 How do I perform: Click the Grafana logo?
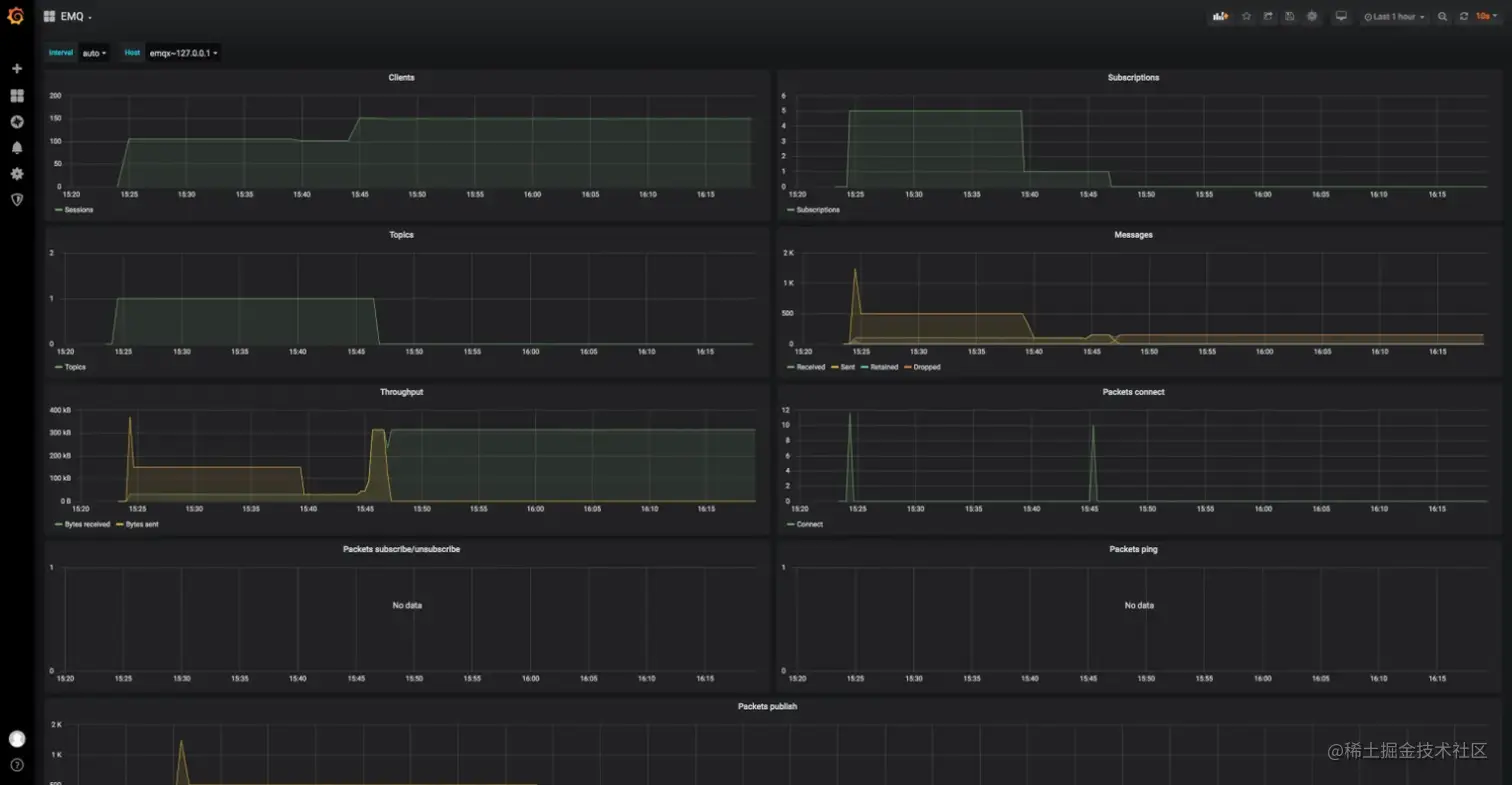pyautogui.click(x=15, y=15)
